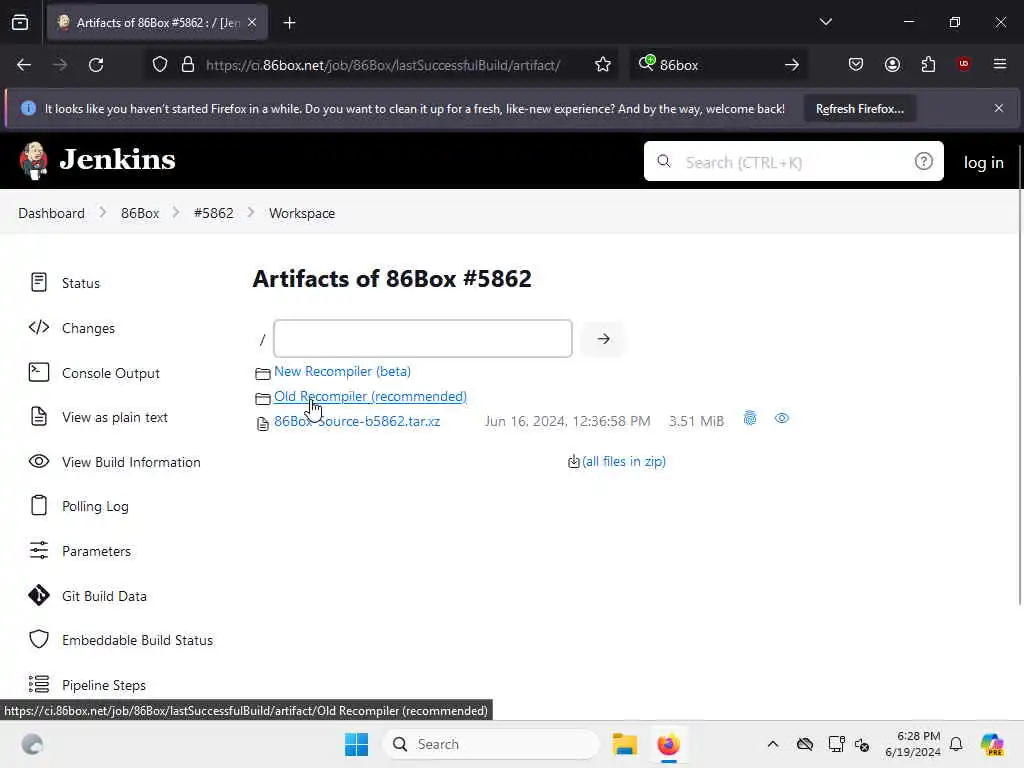1024x768 pixels.
Task: Open the Console Output terminal icon
Action: coord(39,372)
